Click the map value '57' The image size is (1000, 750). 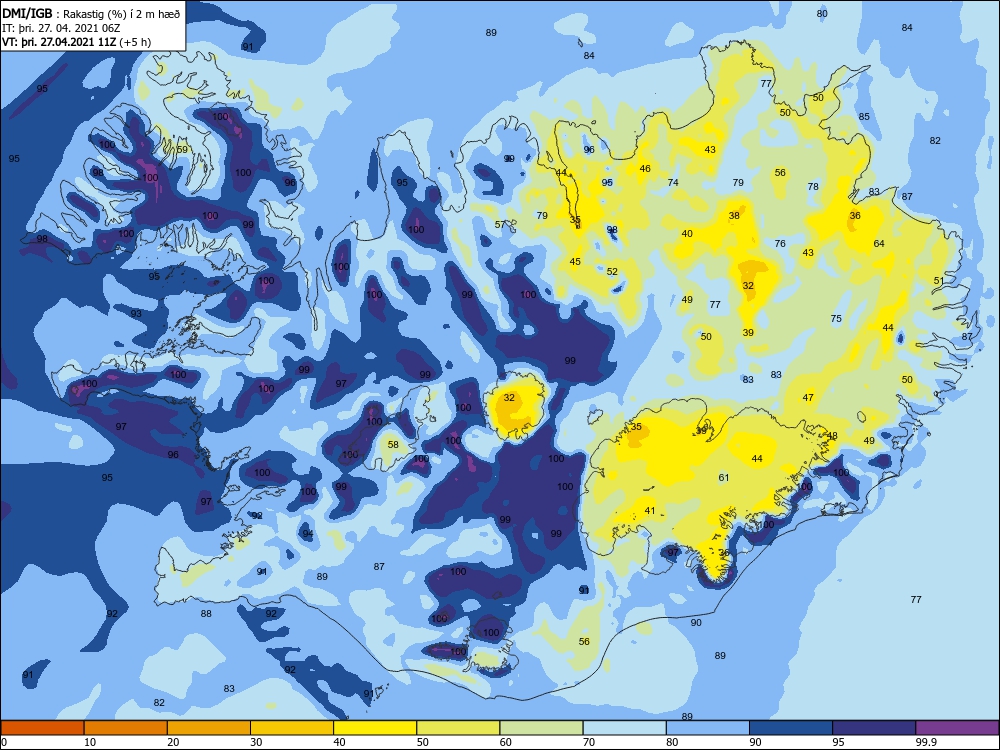click(x=500, y=224)
